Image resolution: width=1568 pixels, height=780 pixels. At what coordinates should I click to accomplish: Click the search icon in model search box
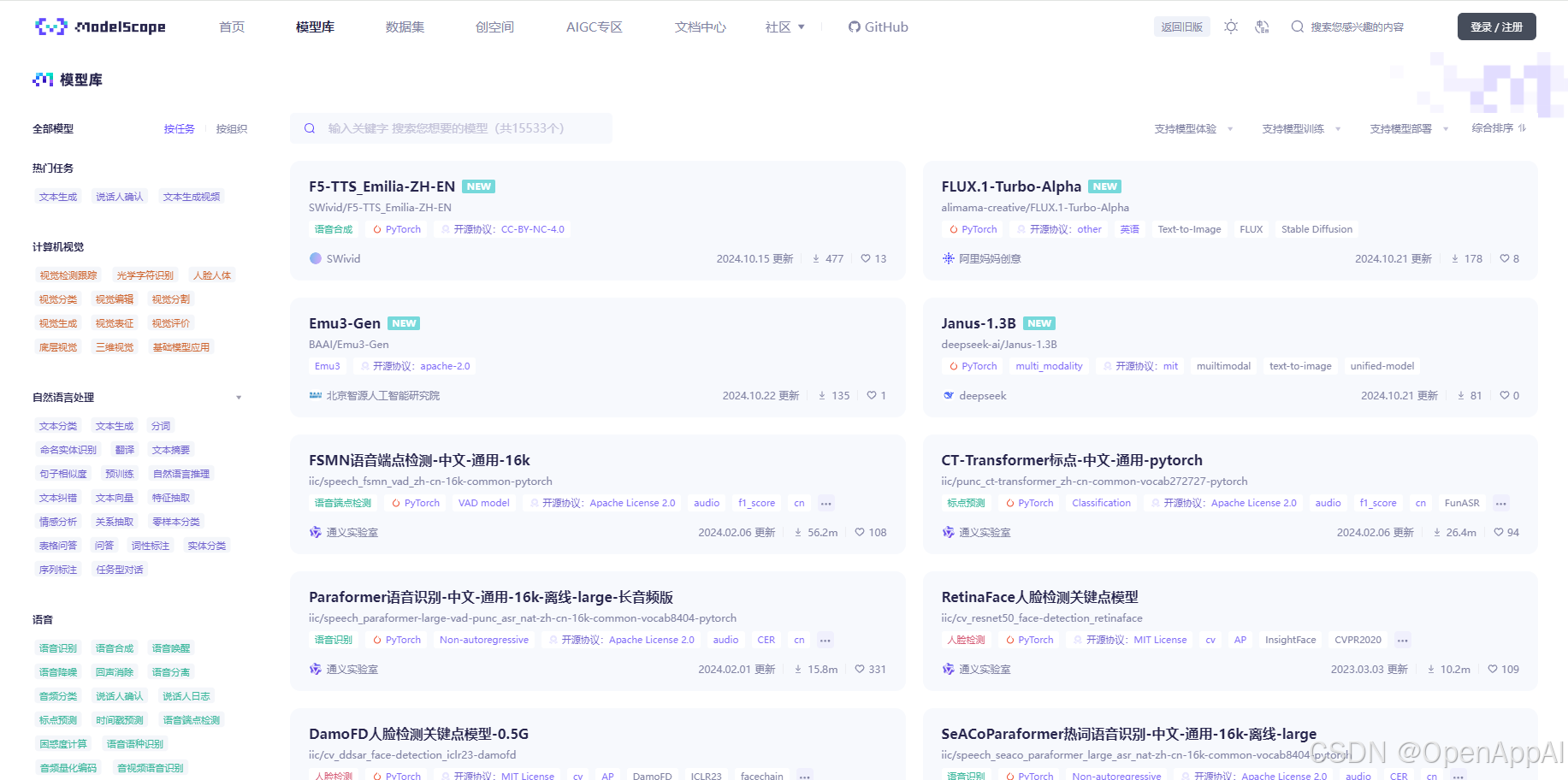click(310, 128)
